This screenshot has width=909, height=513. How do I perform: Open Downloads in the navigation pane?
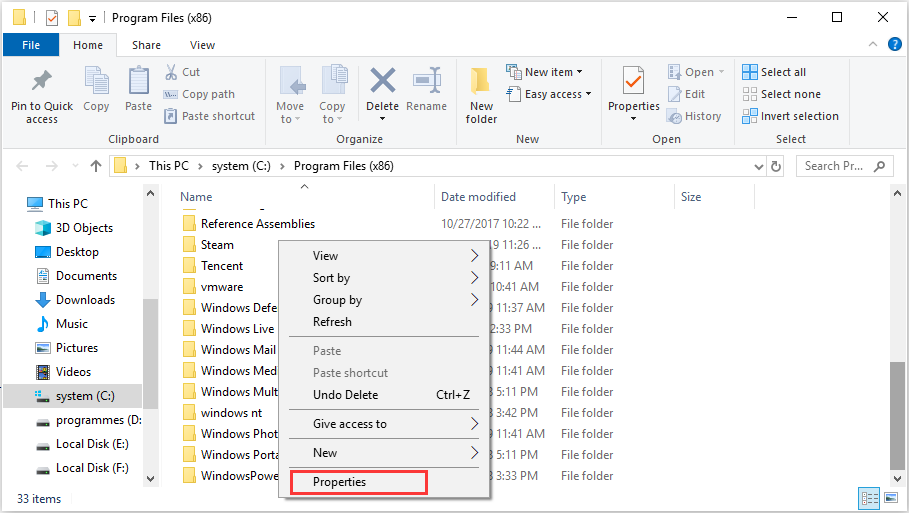(85, 300)
